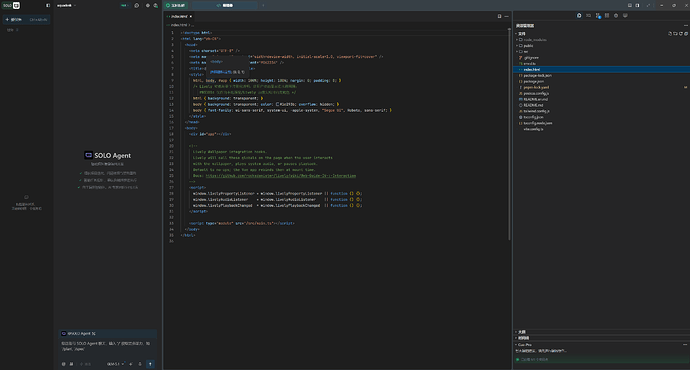
Task: Click the prompt optimize button in chat bar
Action: (x=86, y=364)
